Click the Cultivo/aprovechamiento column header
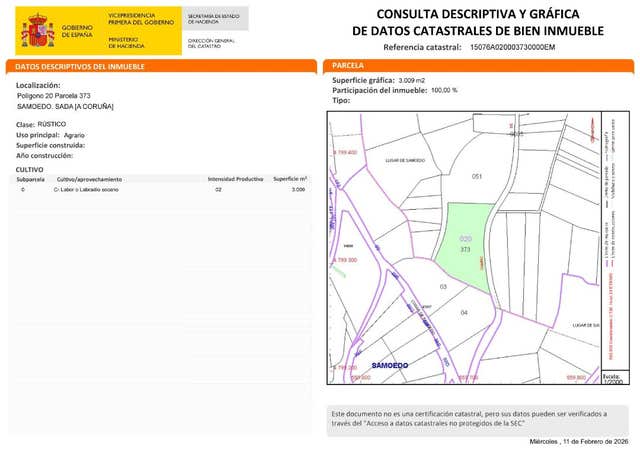640x452 pixels. click(89, 178)
